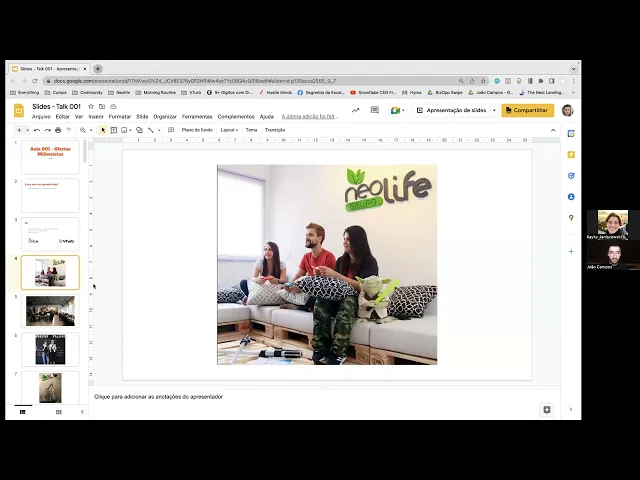Hide the menus with the caret arrow
Viewport: 640px width, 480px height.
[x=553, y=130]
